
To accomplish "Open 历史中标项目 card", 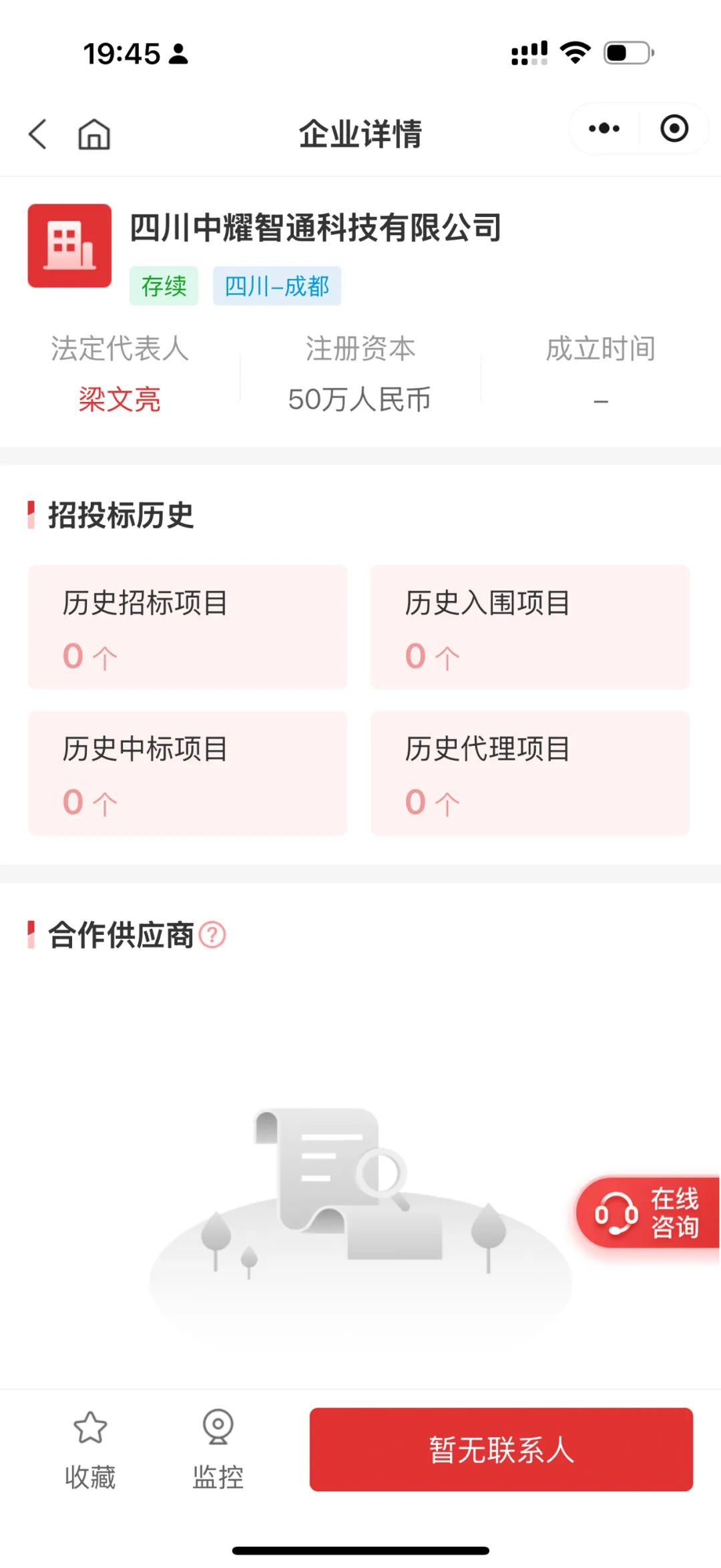I will (x=188, y=773).
